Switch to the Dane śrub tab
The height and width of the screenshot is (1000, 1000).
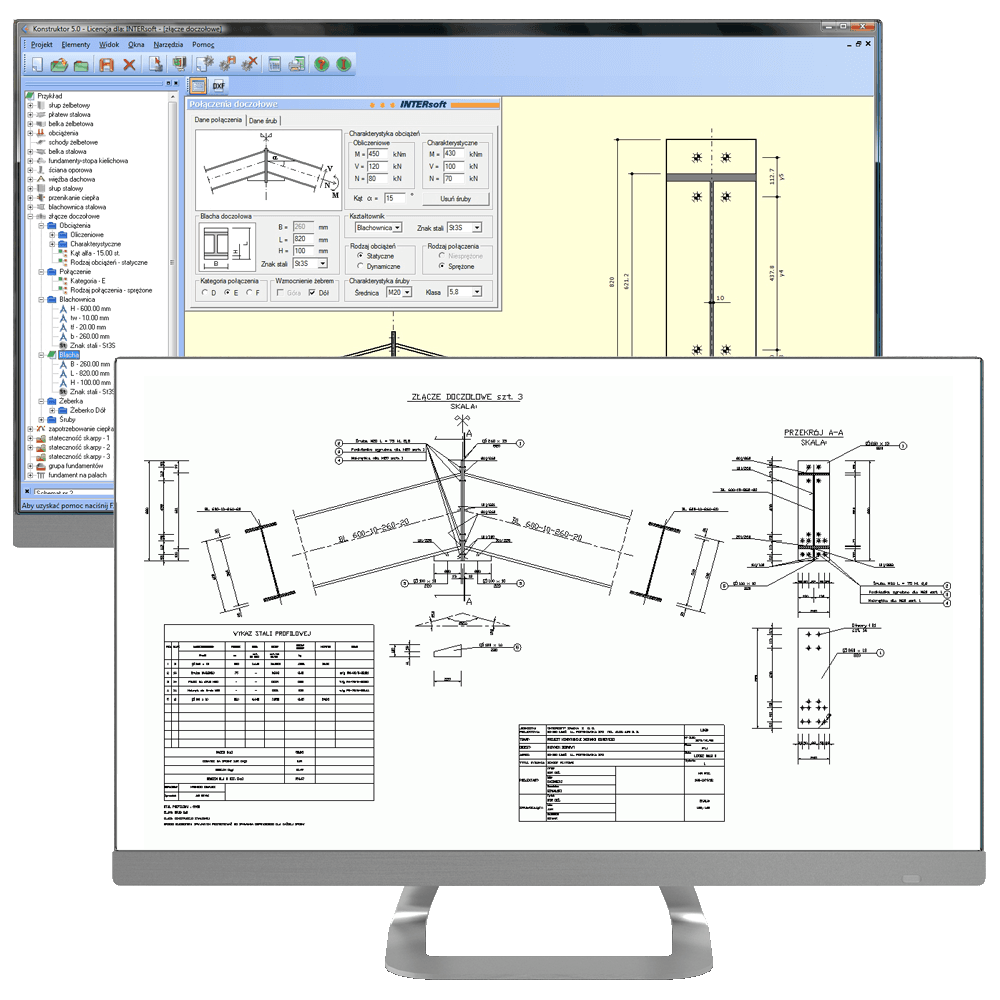pos(263,121)
